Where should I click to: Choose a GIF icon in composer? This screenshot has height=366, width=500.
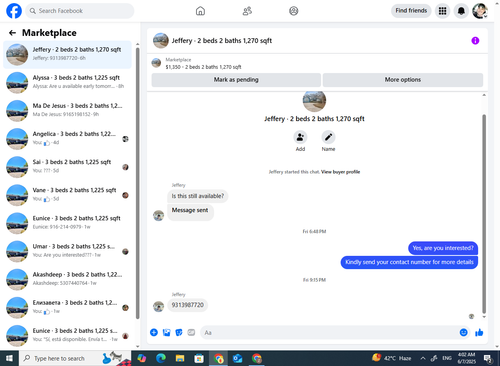[x=191, y=332]
